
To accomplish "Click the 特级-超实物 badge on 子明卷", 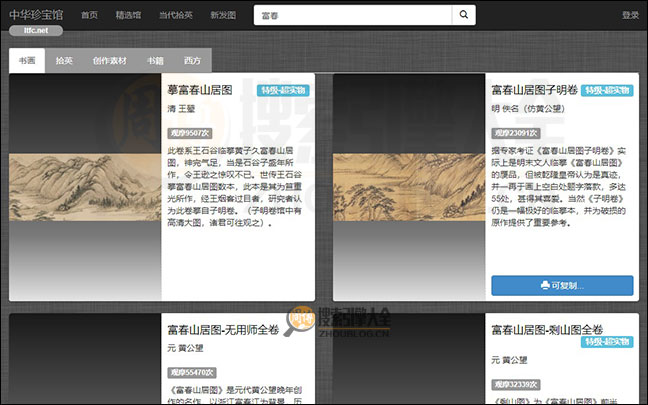I will tap(607, 91).
